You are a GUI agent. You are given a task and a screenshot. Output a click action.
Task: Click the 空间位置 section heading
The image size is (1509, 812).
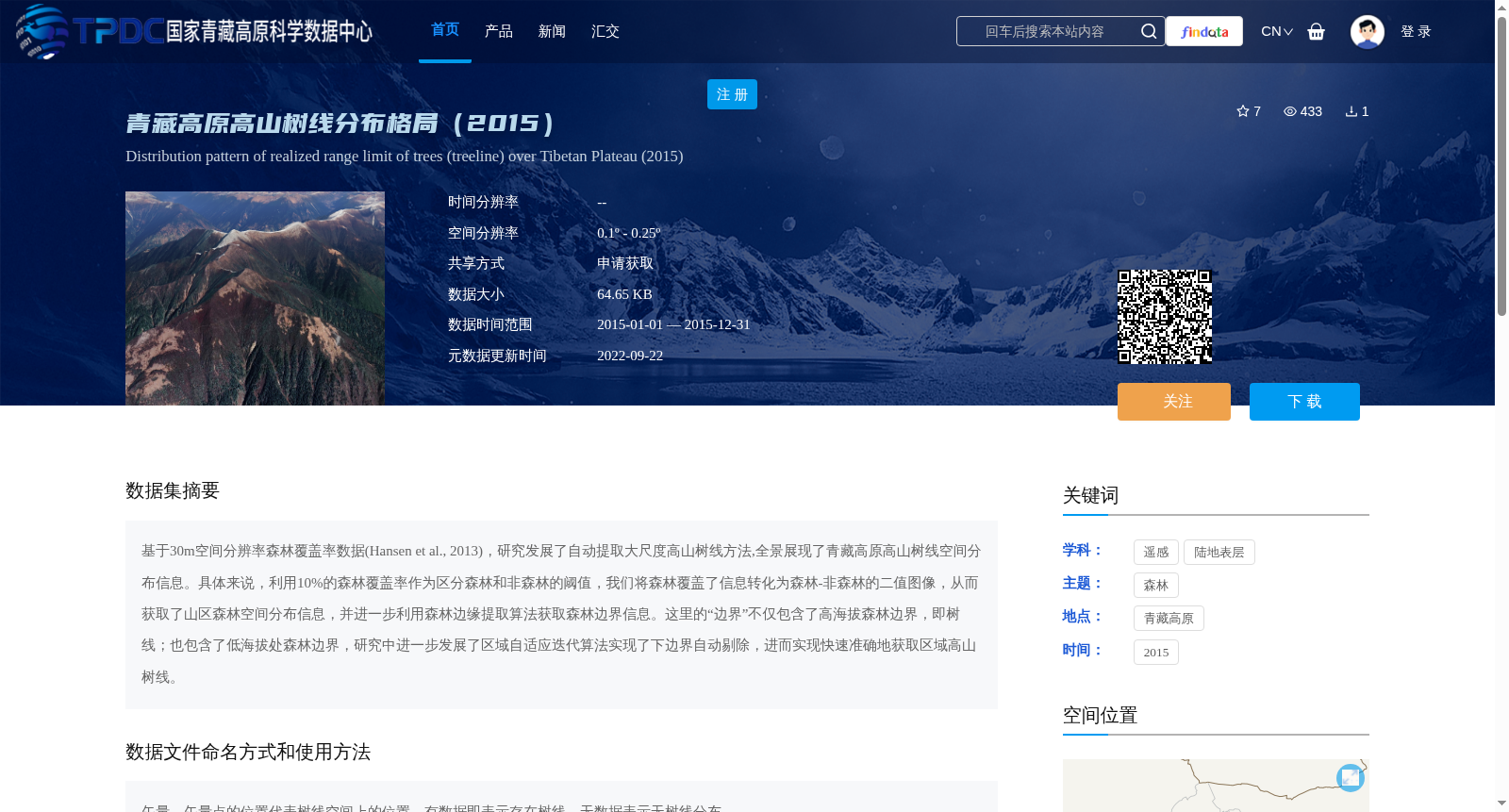[1101, 715]
